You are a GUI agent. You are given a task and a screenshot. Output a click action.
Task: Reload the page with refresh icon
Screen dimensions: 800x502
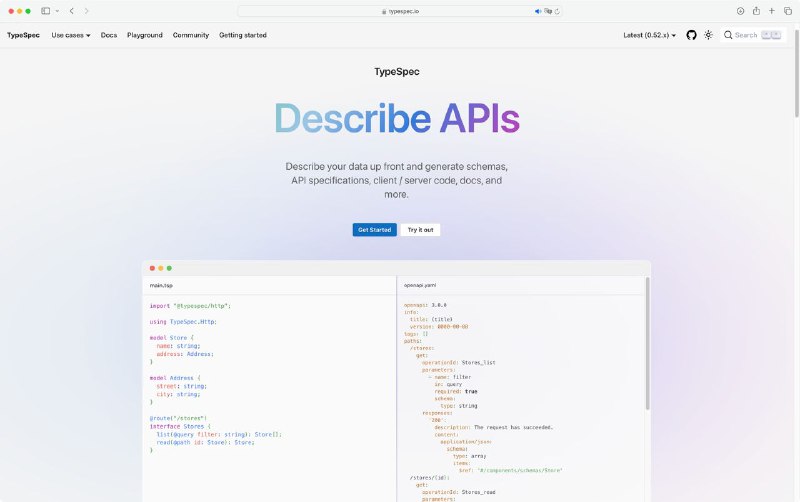[557, 11]
